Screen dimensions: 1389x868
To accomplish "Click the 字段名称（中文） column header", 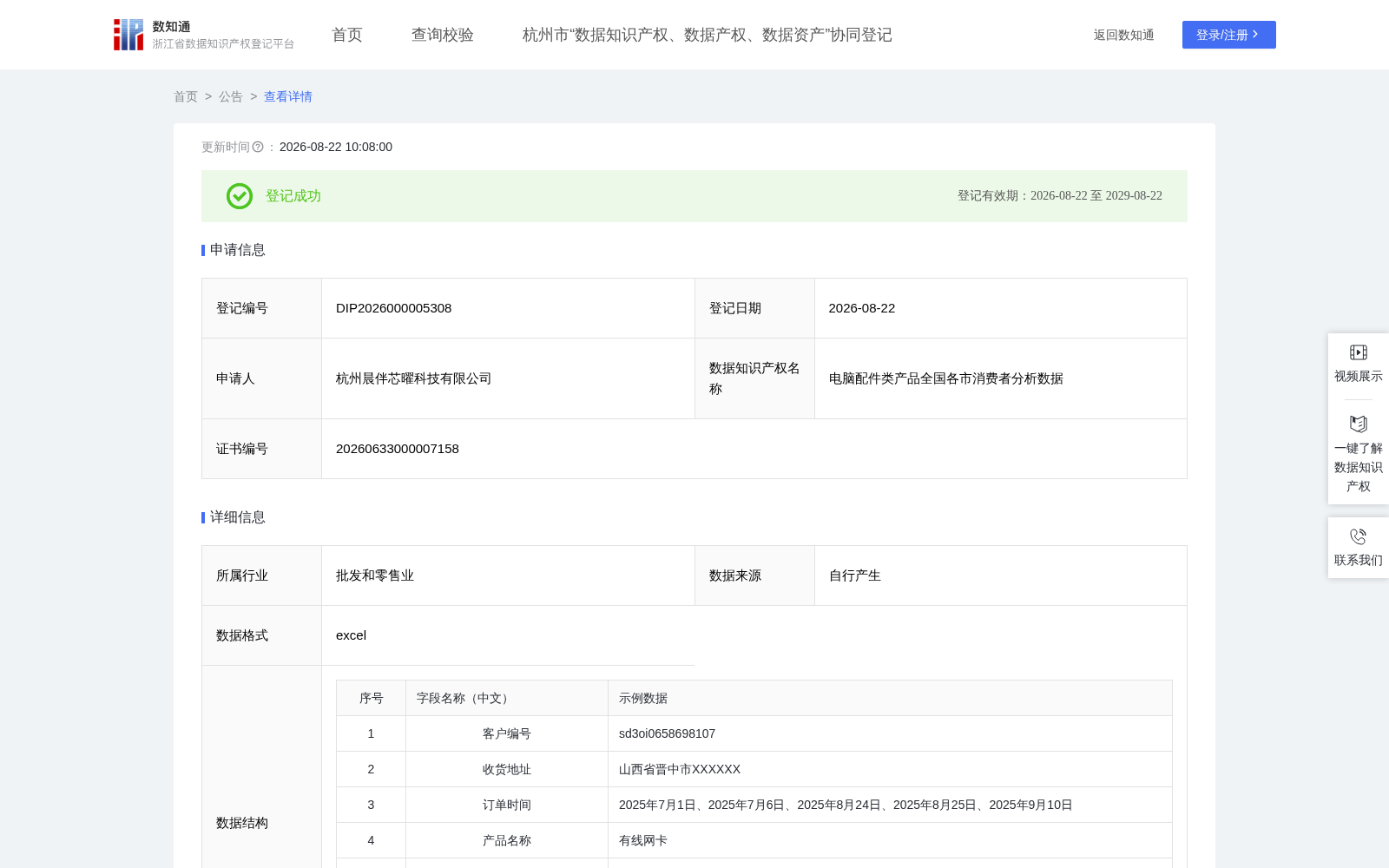I will 464,698.
